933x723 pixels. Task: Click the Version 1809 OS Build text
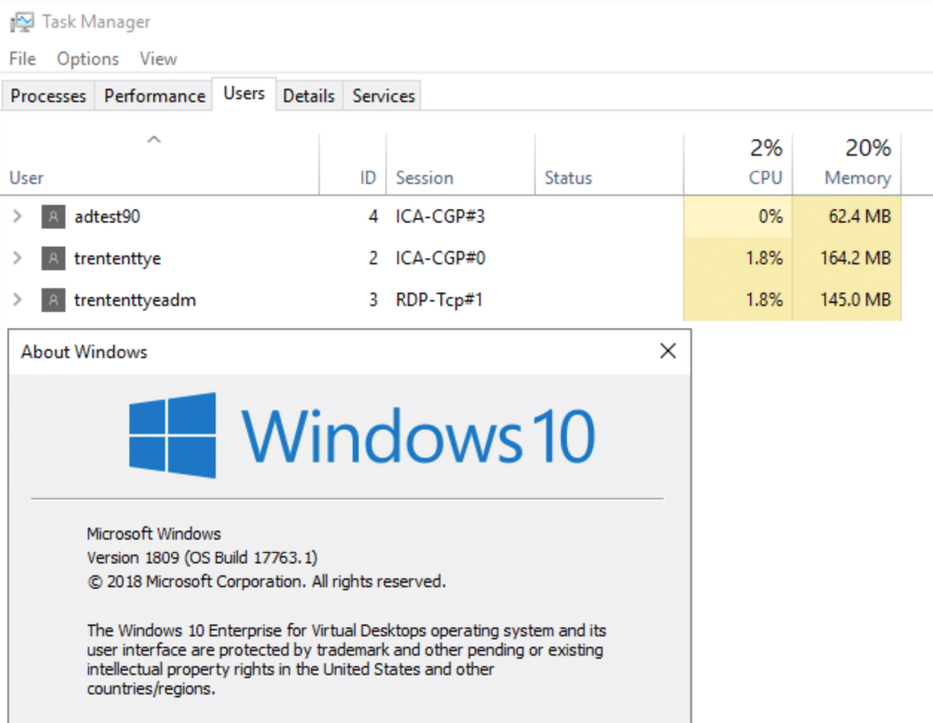[x=202, y=558]
